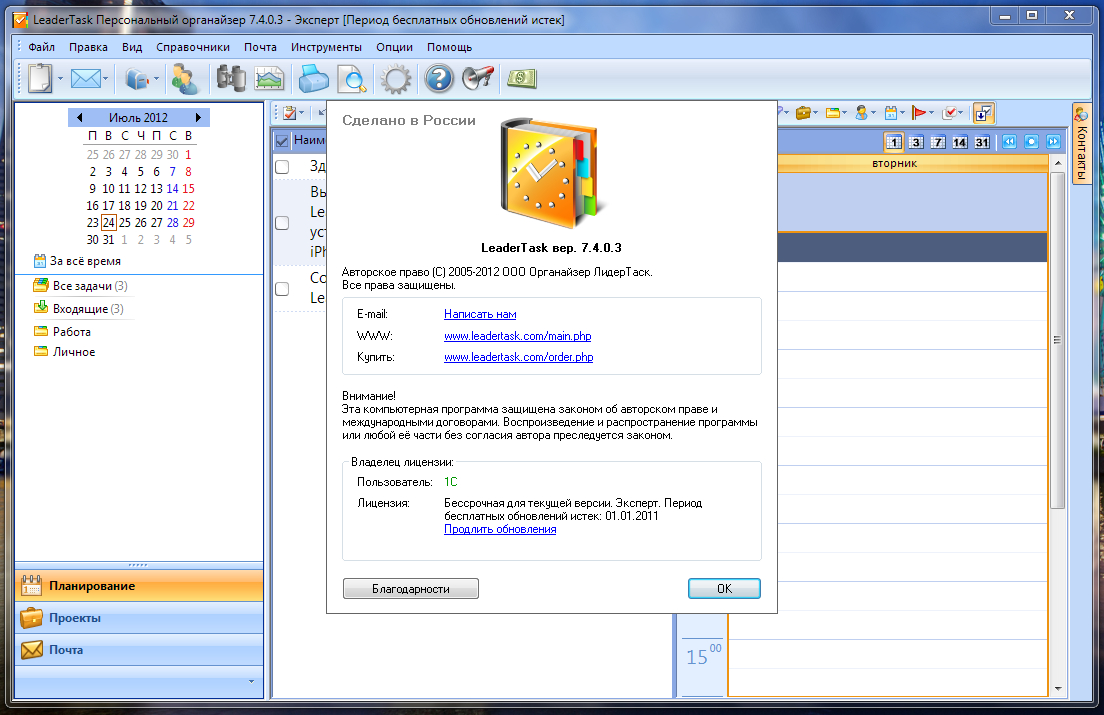Click the yellow folder category filter icon
Screen dimensions: 1104x715
point(833,113)
